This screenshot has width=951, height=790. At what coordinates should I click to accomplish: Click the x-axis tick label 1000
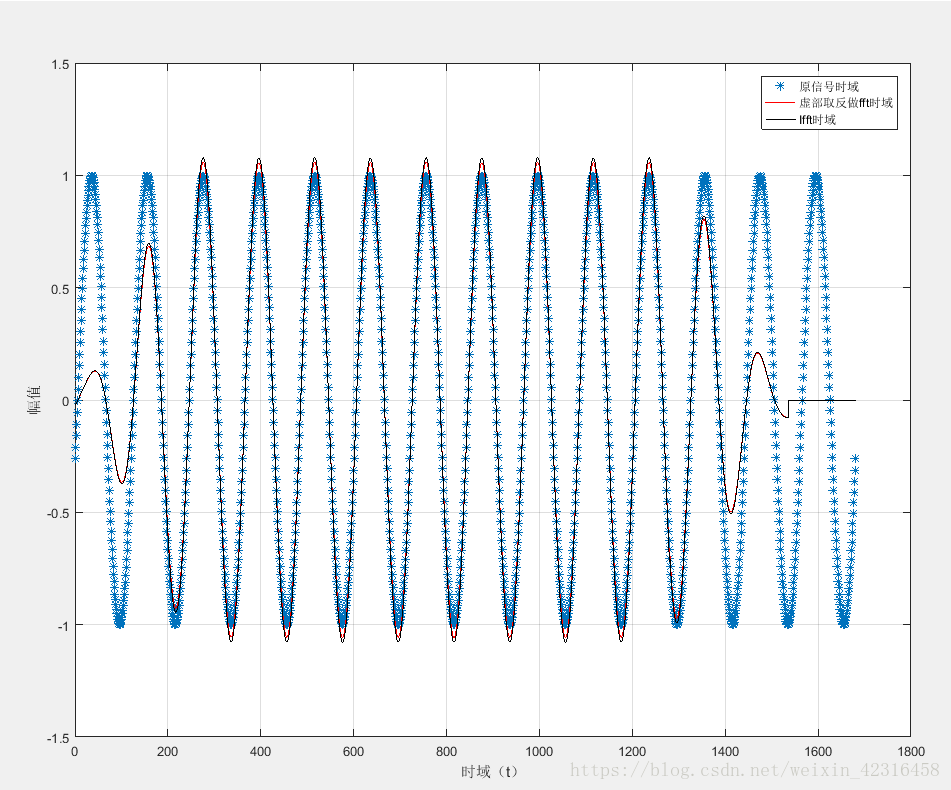tap(539, 752)
